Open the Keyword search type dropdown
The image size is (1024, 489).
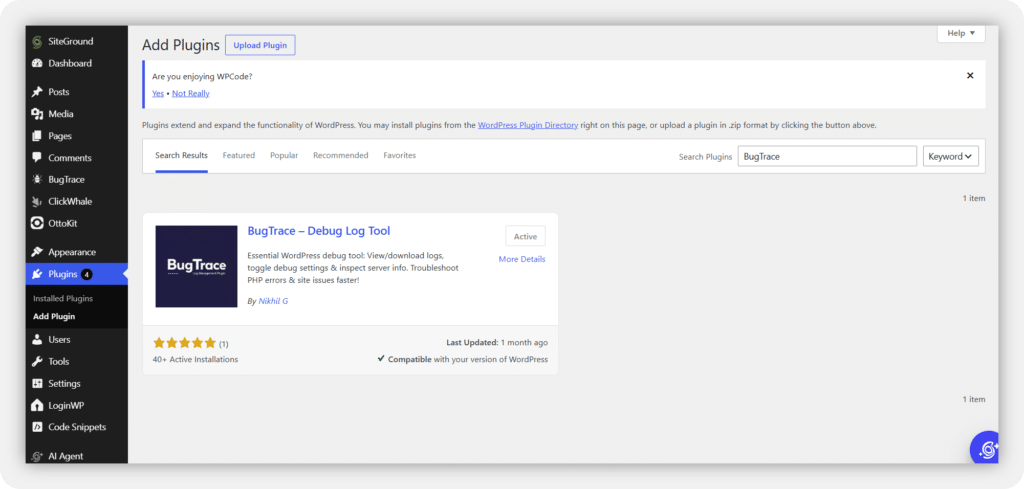(950, 156)
